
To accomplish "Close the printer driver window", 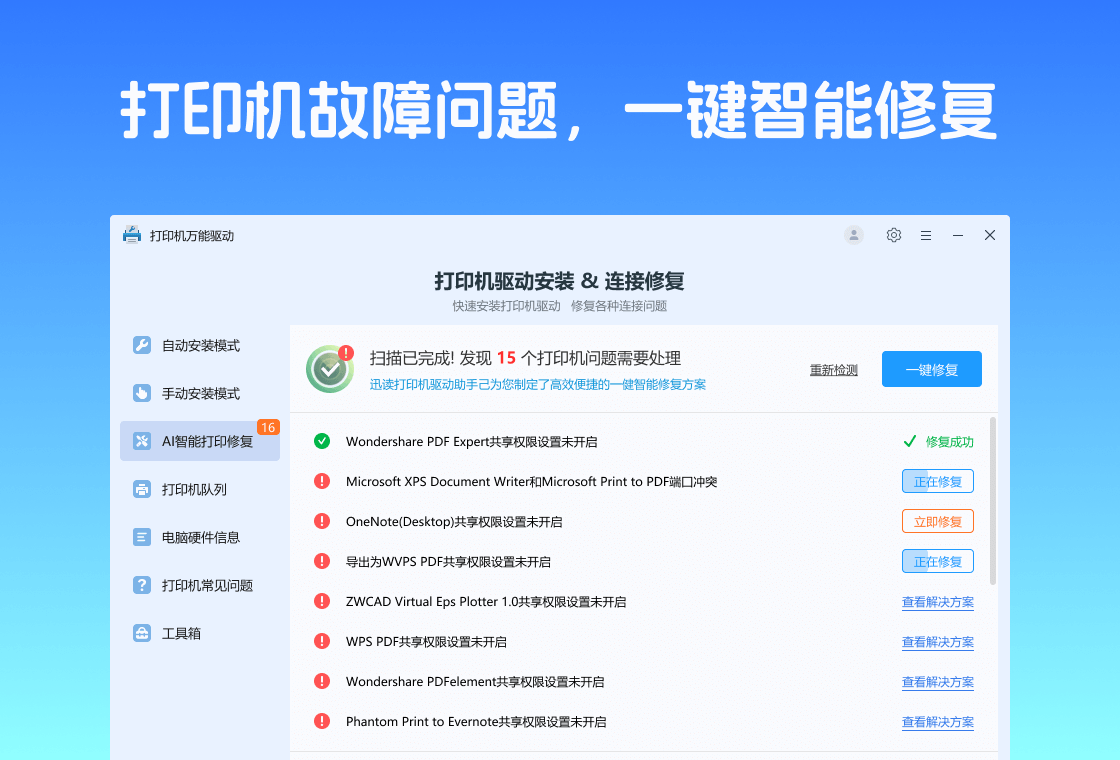I will click(x=990, y=235).
